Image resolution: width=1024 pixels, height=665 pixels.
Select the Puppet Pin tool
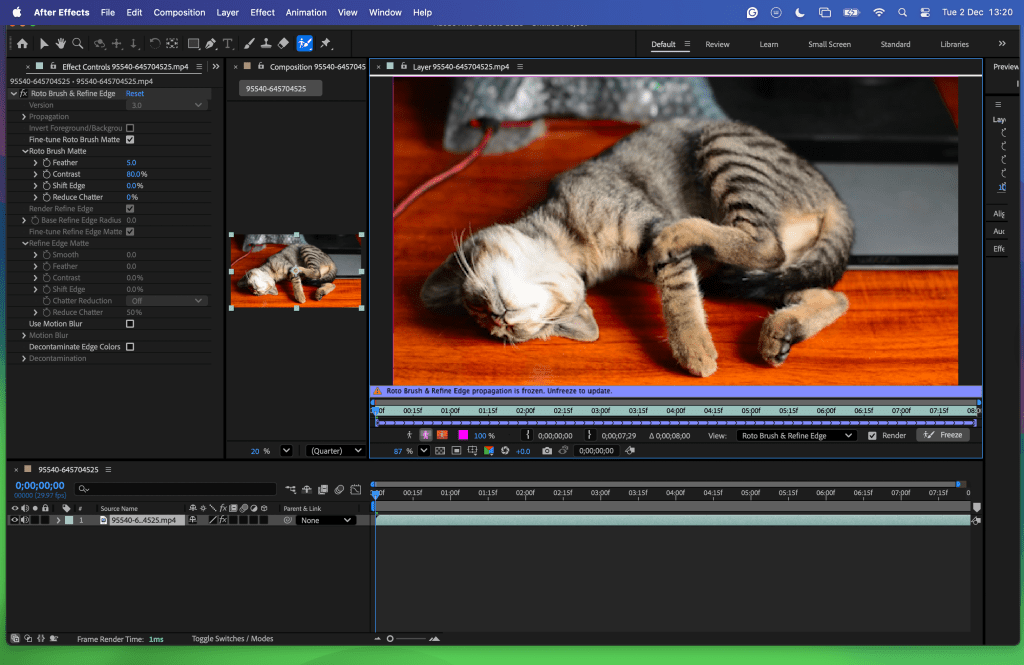coord(326,44)
